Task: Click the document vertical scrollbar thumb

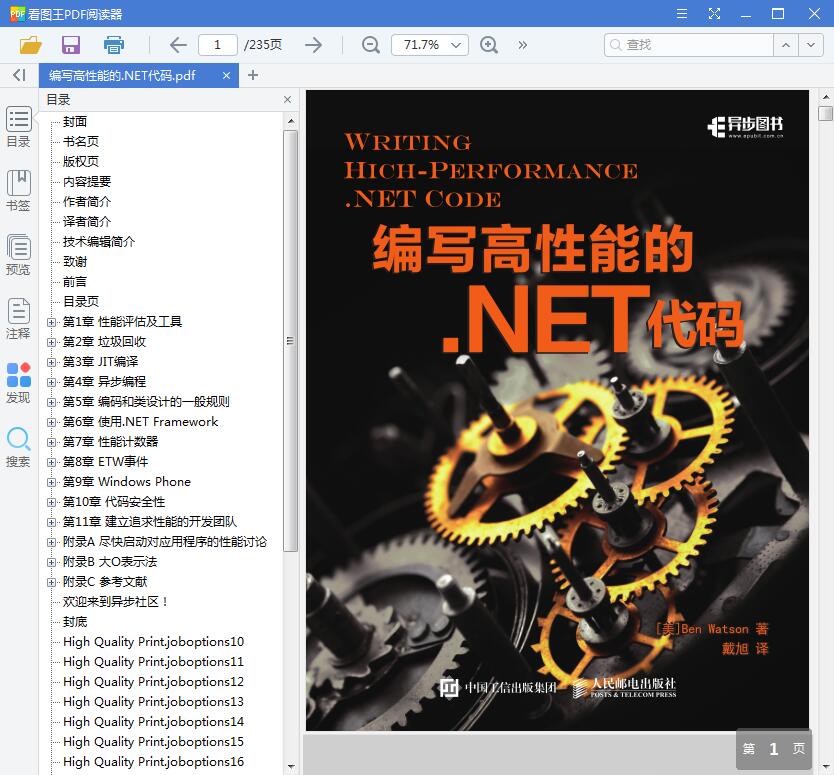Action: pyautogui.click(x=825, y=114)
